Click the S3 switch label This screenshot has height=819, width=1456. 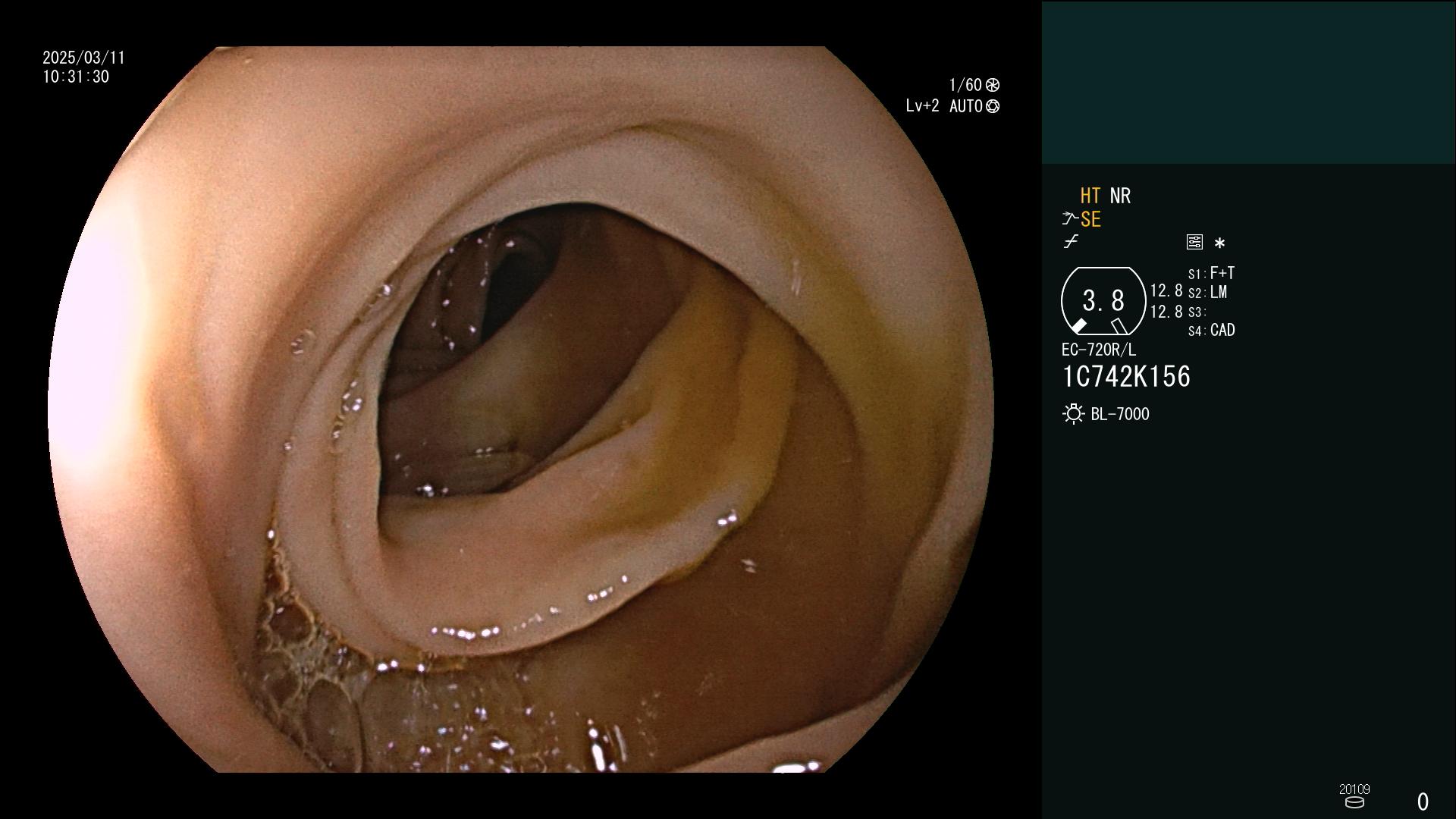point(1197,312)
